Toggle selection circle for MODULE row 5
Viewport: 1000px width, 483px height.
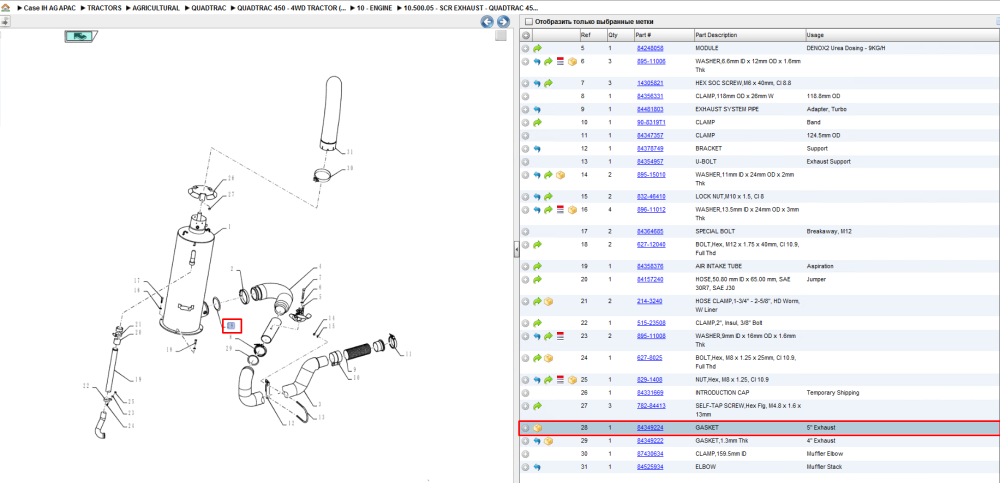pyautogui.click(x=526, y=48)
